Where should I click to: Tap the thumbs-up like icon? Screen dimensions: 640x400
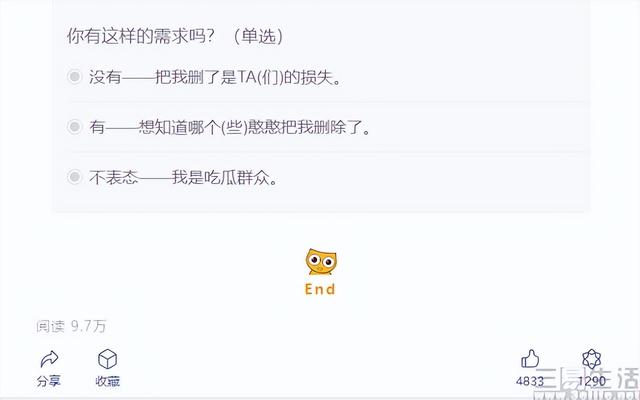[530, 359]
